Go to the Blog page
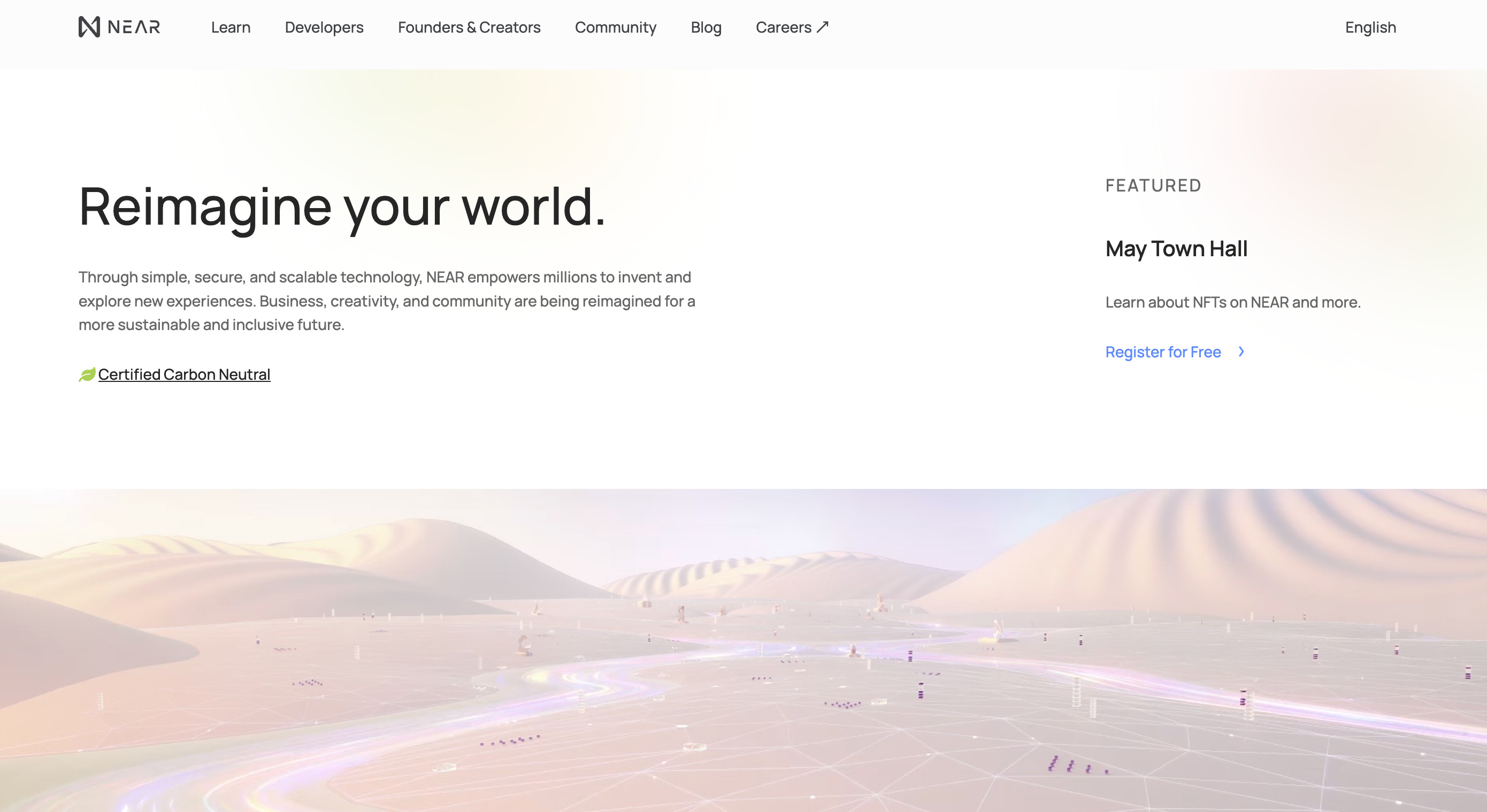 pos(706,27)
